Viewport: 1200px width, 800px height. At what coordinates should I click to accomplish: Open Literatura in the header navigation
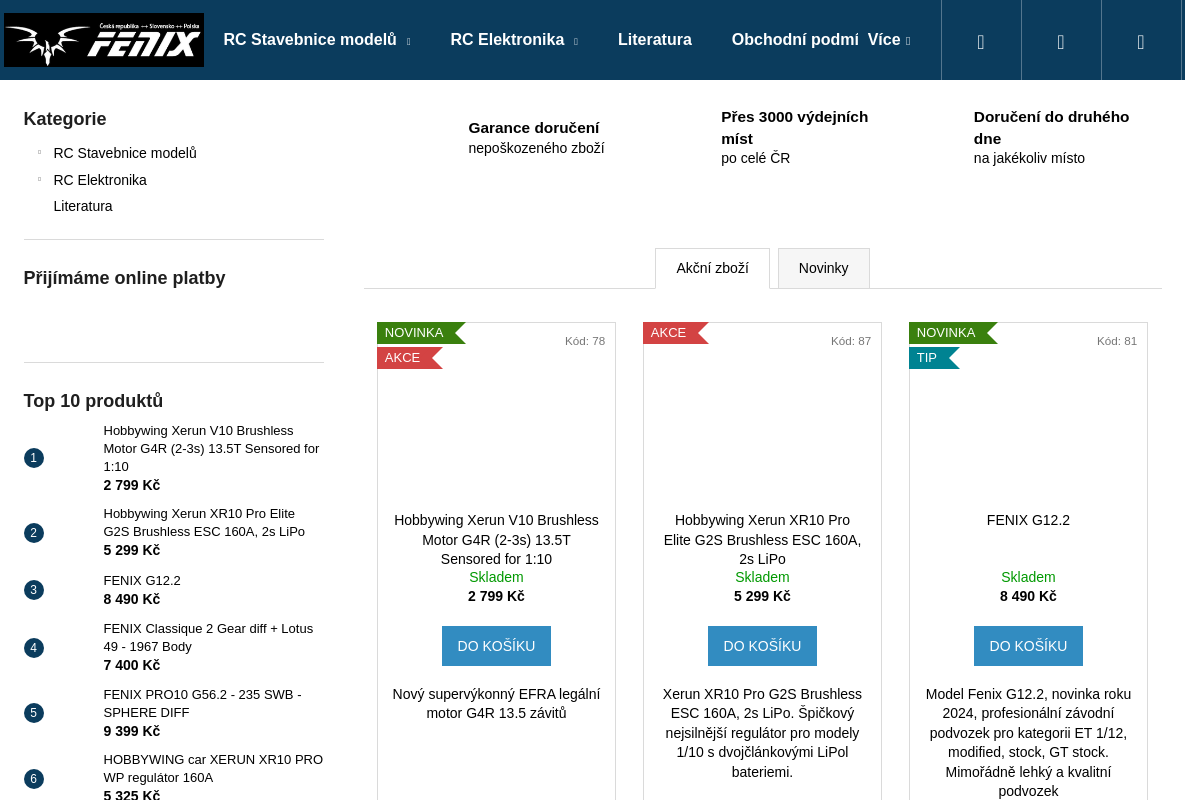(655, 40)
